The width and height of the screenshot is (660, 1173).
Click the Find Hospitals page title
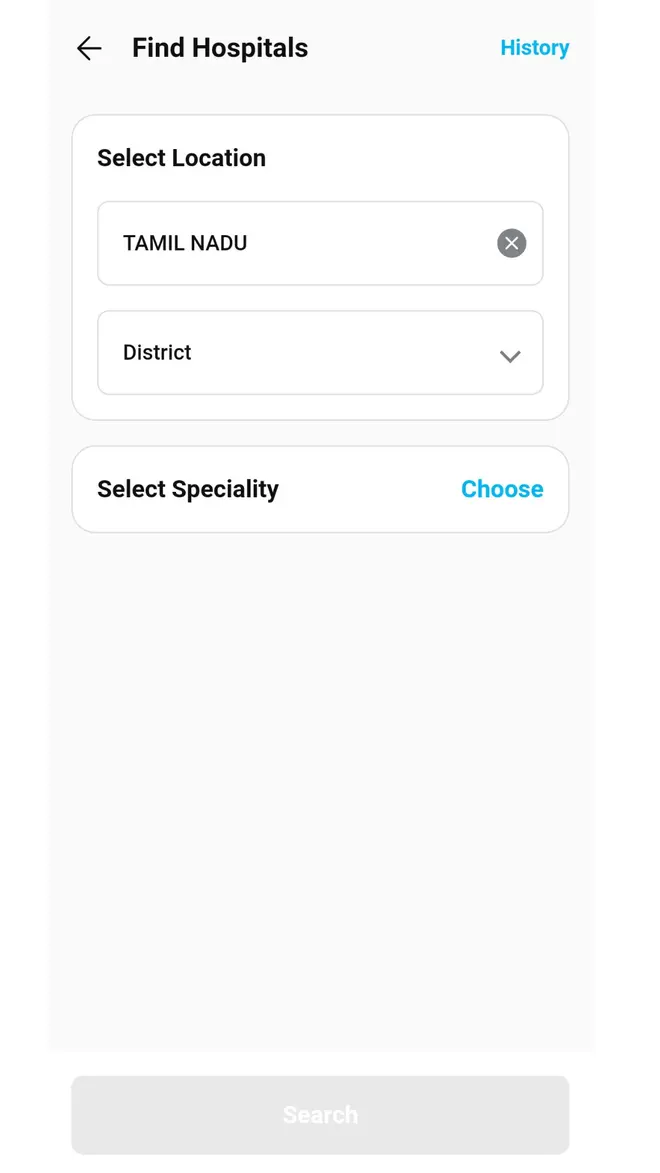[x=220, y=48]
